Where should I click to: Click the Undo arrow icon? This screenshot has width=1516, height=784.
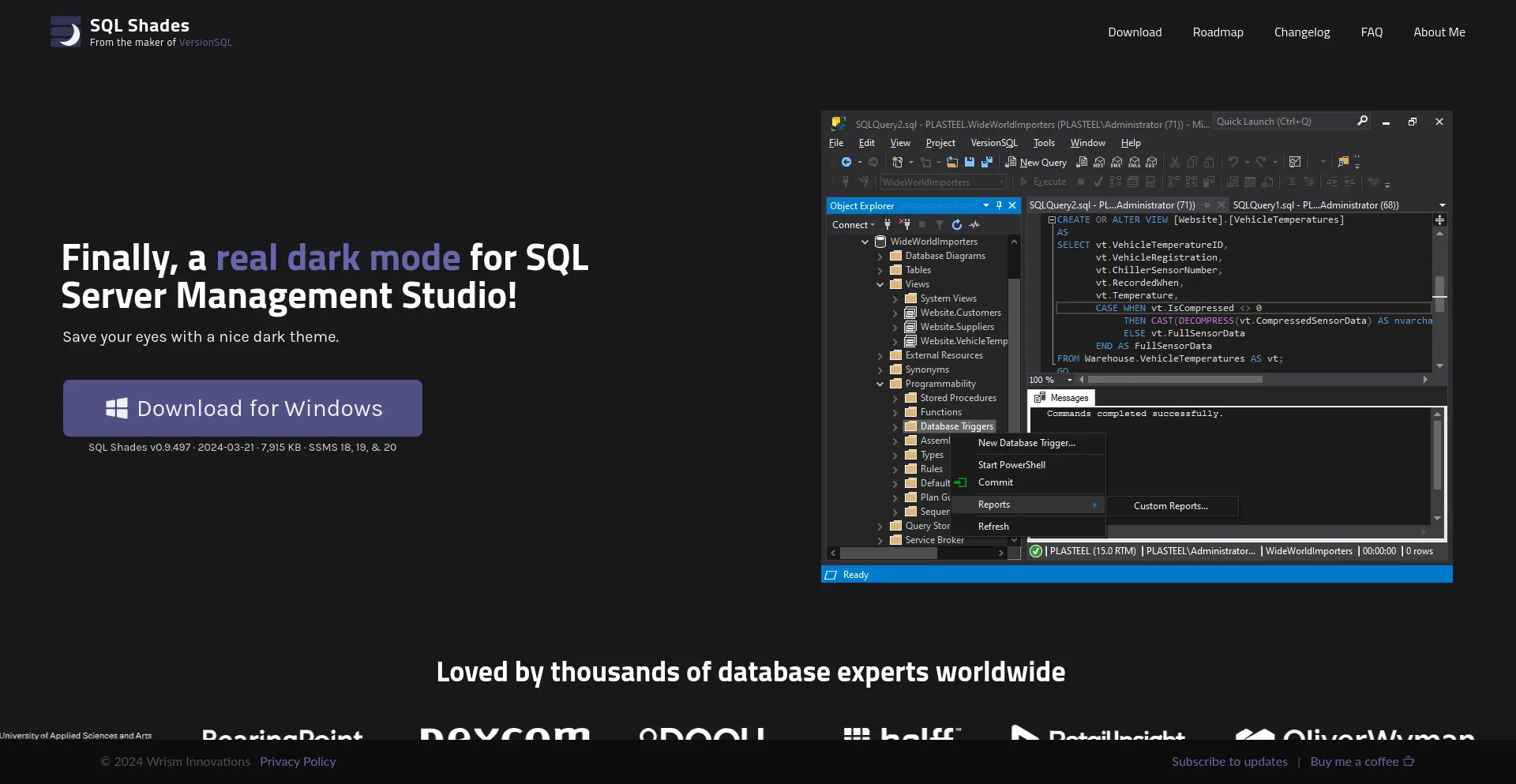click(x=1233, y=161)
